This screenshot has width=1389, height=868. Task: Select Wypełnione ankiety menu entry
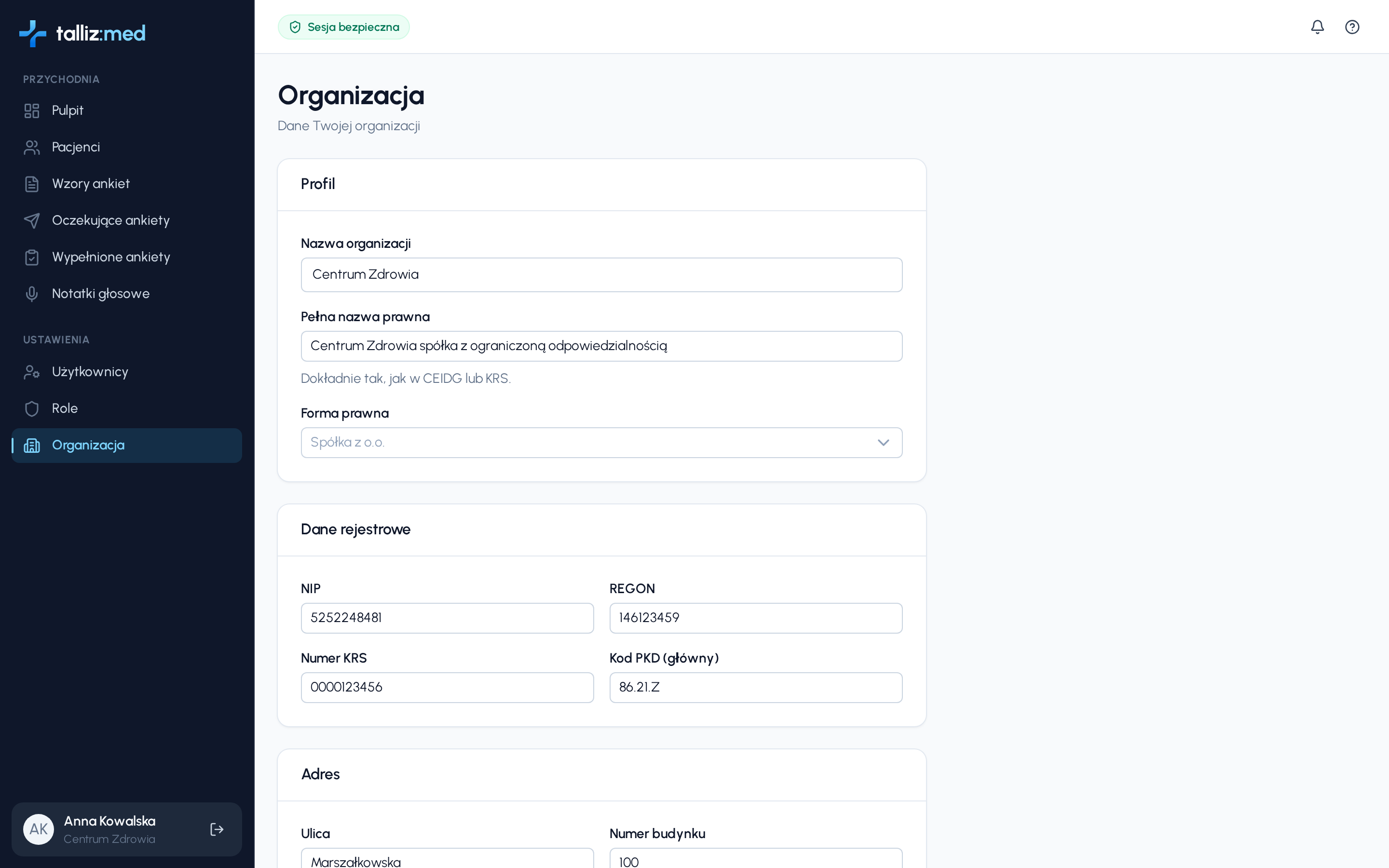point(127,257)
